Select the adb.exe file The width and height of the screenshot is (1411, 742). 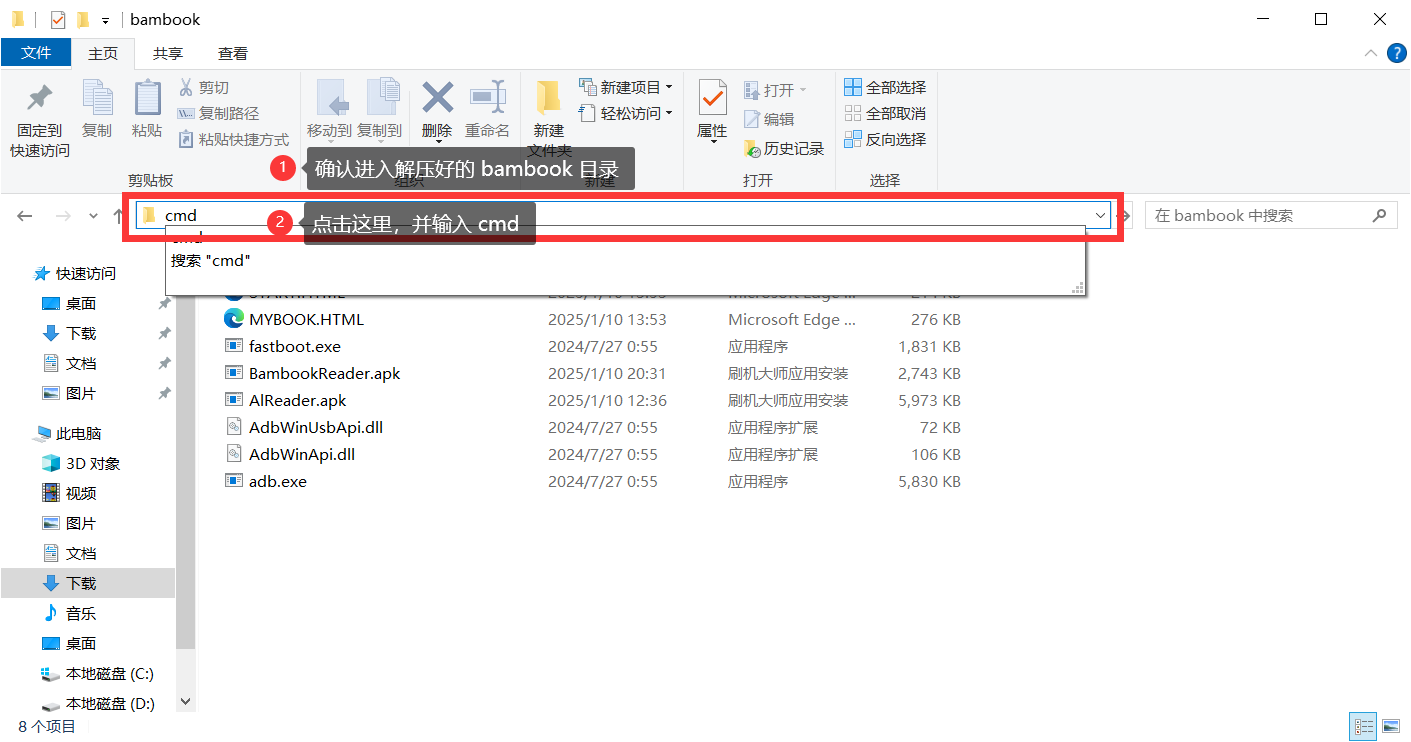[278, 481]
